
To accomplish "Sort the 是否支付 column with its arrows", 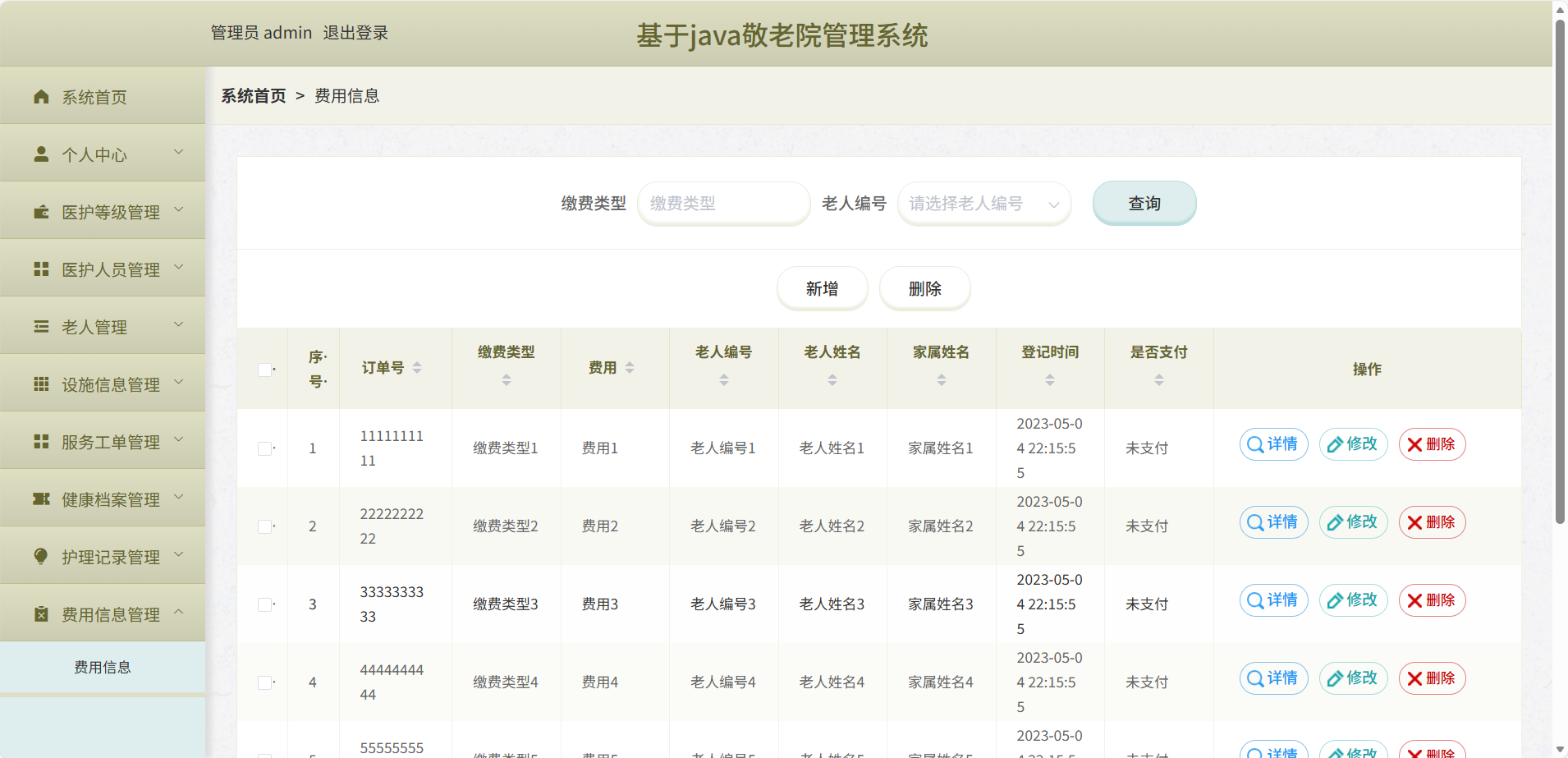I will [x=1159, y=379].
